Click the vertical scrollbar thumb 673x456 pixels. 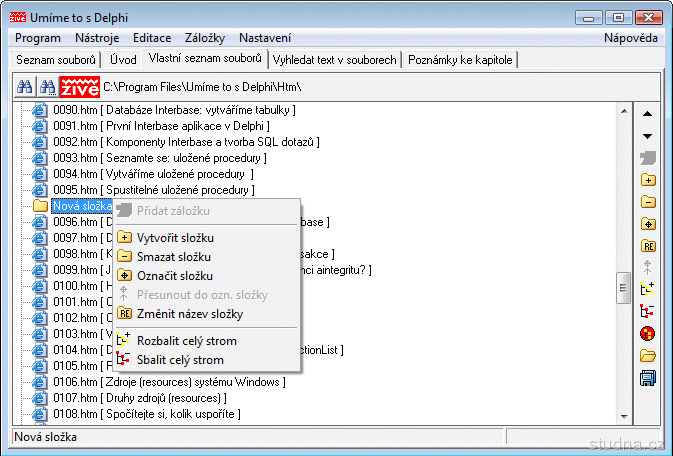[x=624, y=288]
